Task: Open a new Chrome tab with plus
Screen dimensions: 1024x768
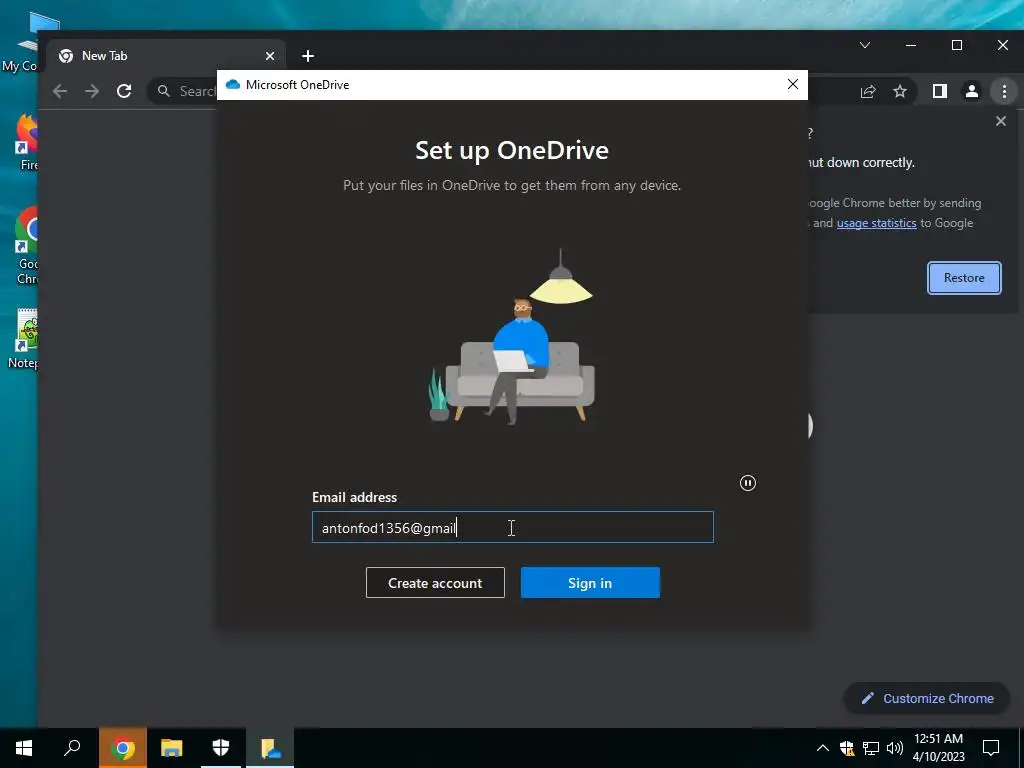Action: [x=308, y=56]
